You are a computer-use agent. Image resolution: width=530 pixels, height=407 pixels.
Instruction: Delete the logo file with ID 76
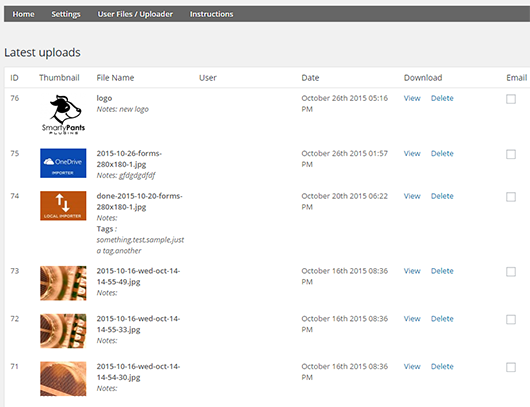(x=442, y=98)
